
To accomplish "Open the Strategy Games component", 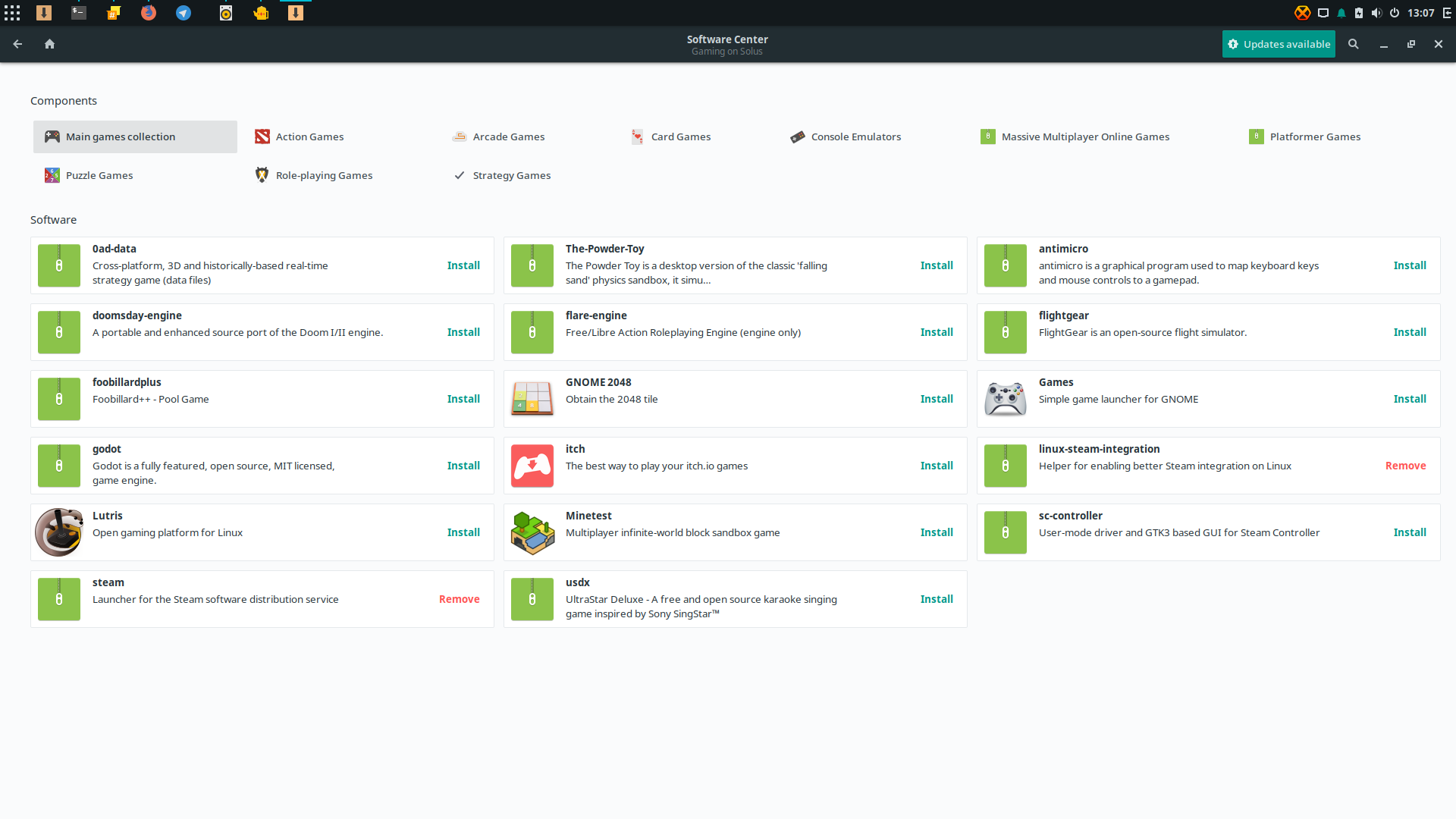I will click(502, 175).
